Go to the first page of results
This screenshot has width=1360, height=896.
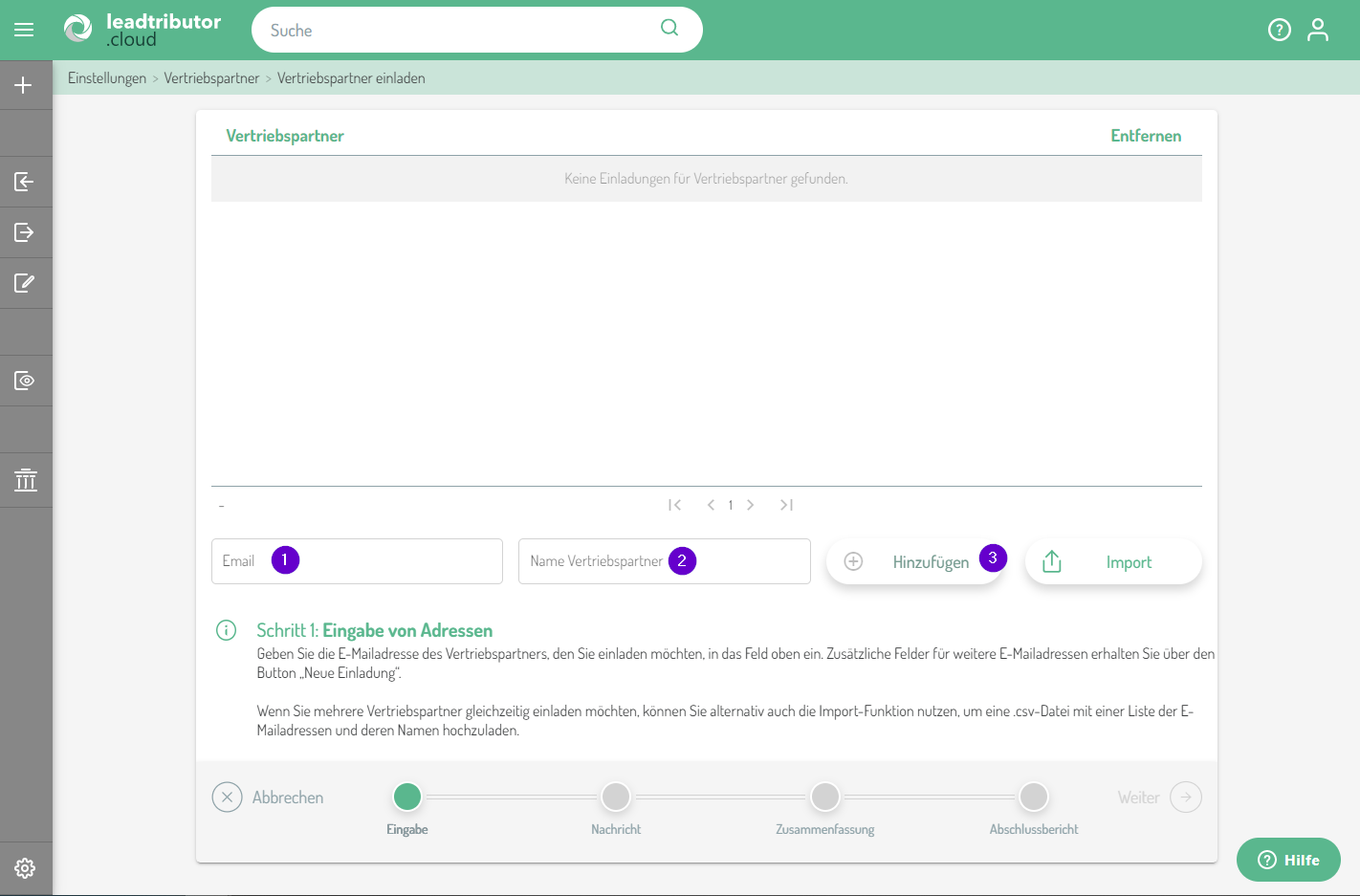coord(674,505)
